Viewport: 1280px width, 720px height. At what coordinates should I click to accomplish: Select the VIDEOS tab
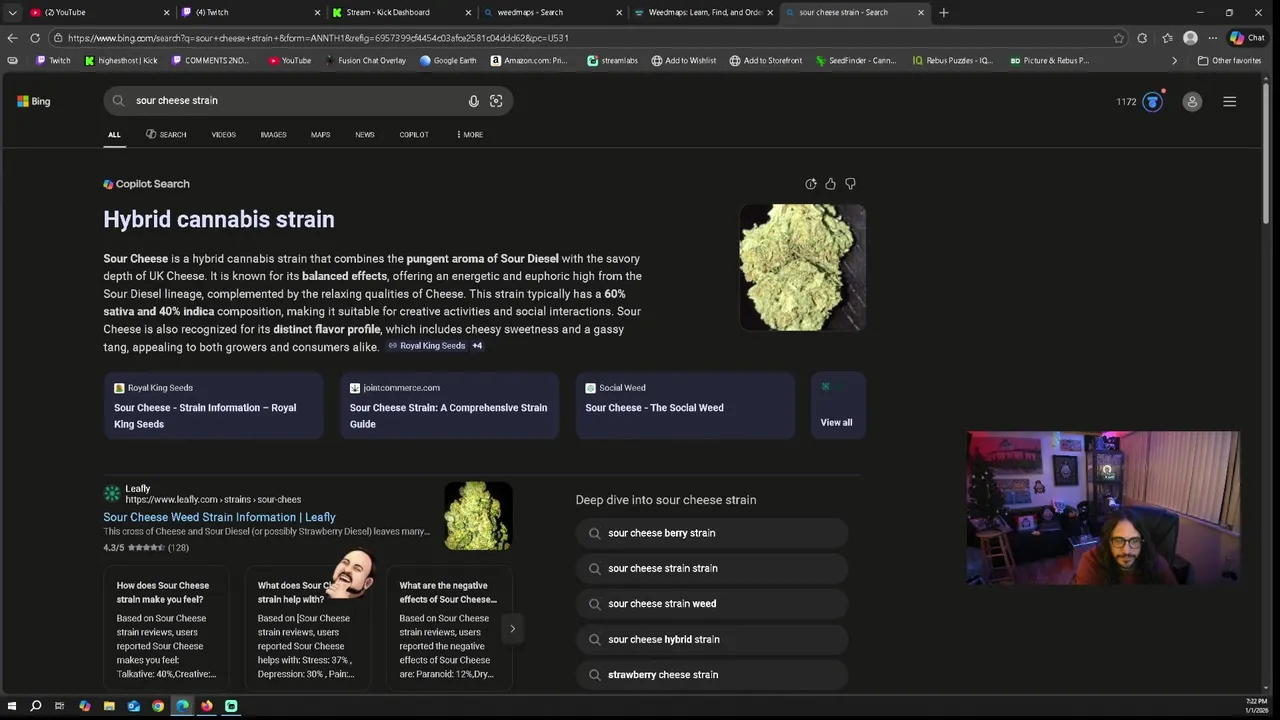coord(224,135)
